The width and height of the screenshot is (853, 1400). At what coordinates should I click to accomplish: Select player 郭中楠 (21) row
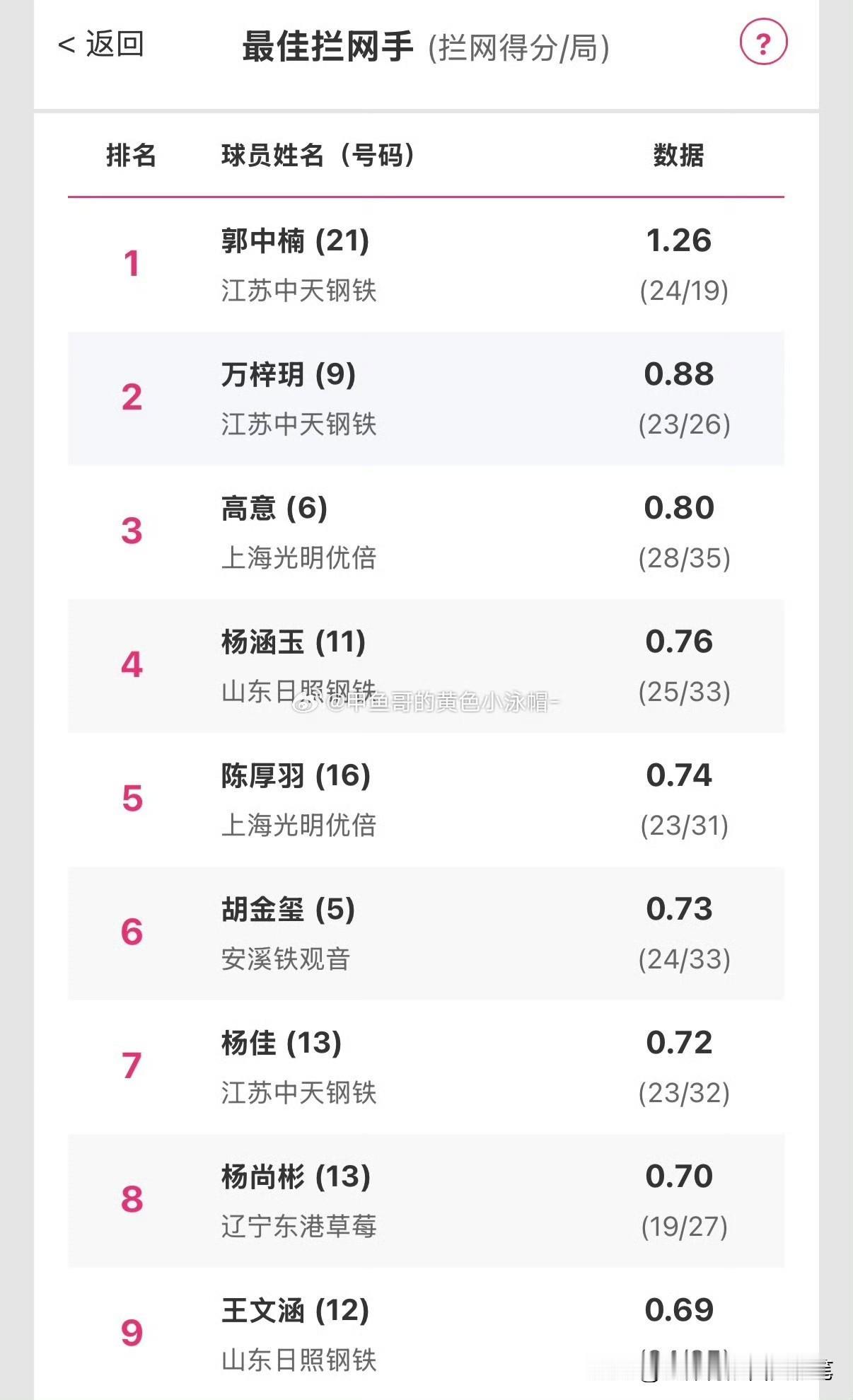click(x=426, y=265)
